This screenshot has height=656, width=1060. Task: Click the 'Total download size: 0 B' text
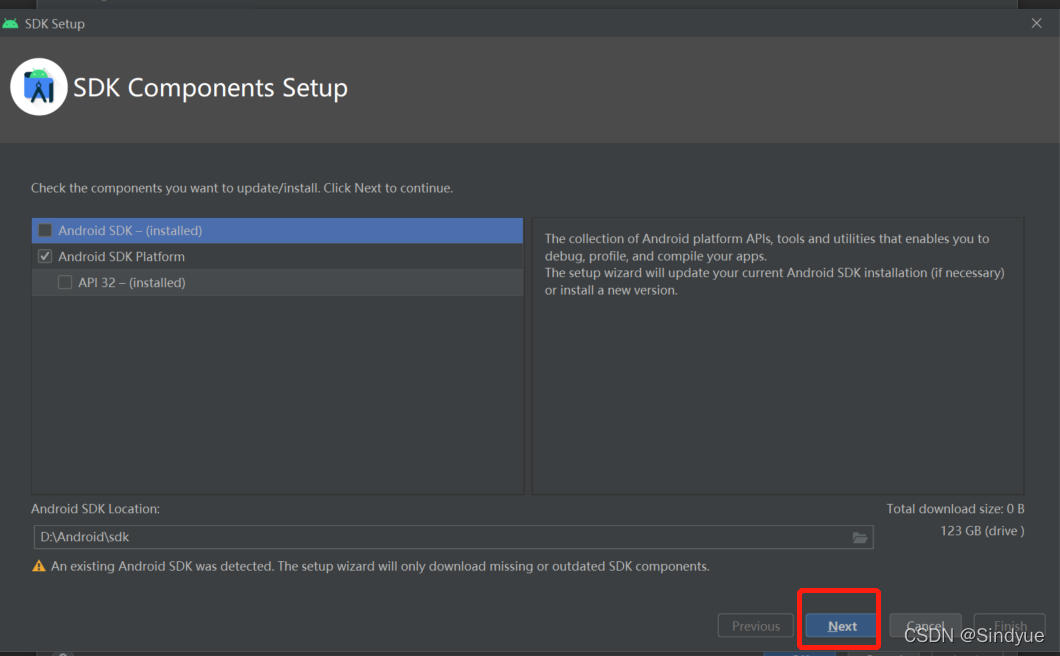(x=955, y=509)
